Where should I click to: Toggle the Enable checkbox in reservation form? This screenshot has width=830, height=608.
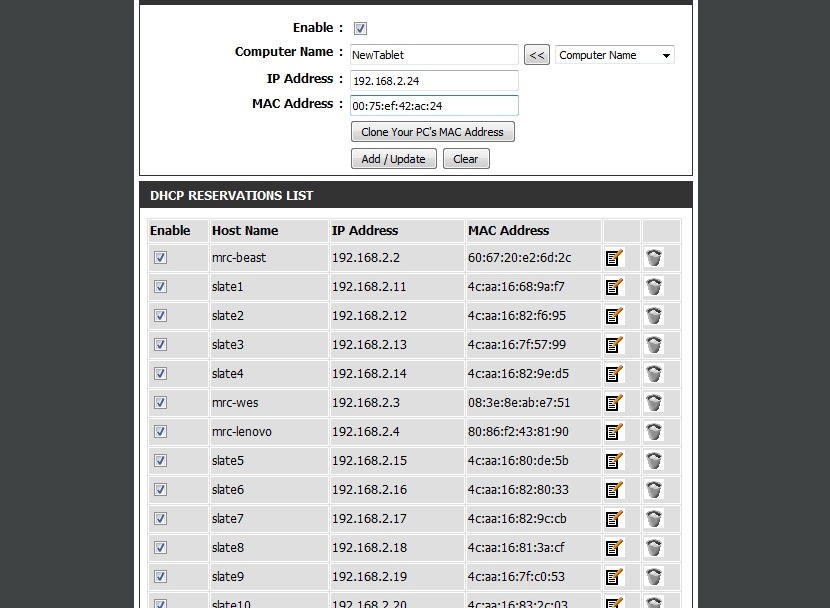[x=360, y=29]
